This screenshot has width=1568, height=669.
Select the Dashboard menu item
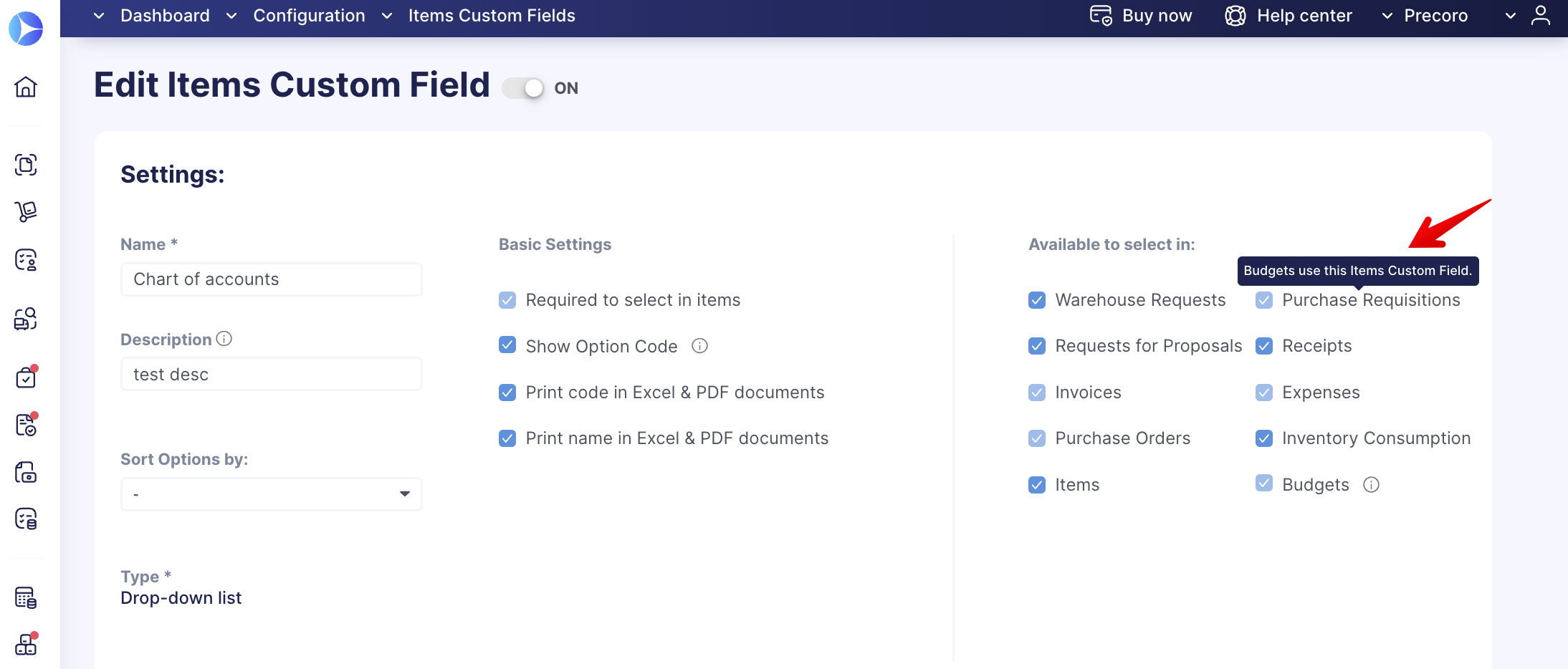point(165,15)
